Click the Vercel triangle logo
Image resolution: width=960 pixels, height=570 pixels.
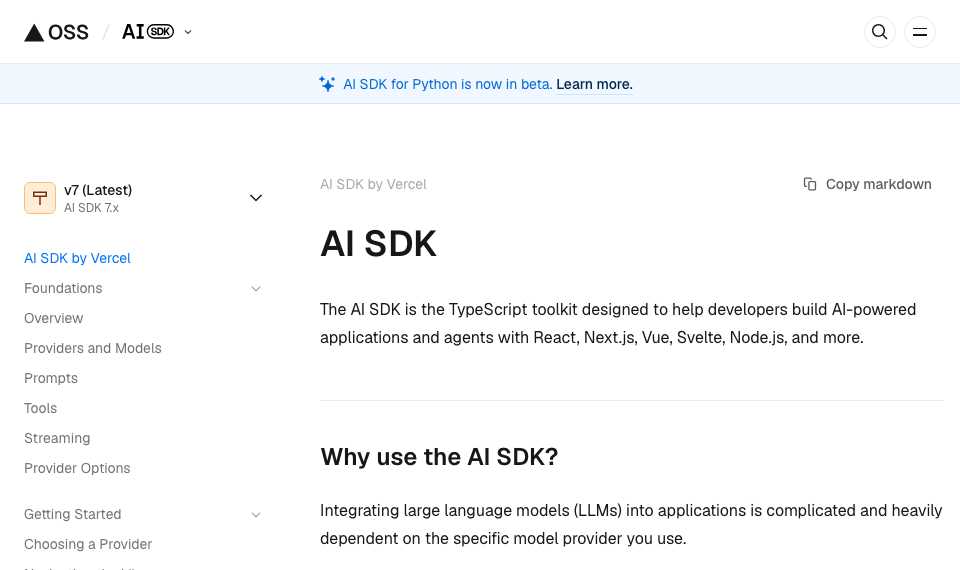click(34, 32)
